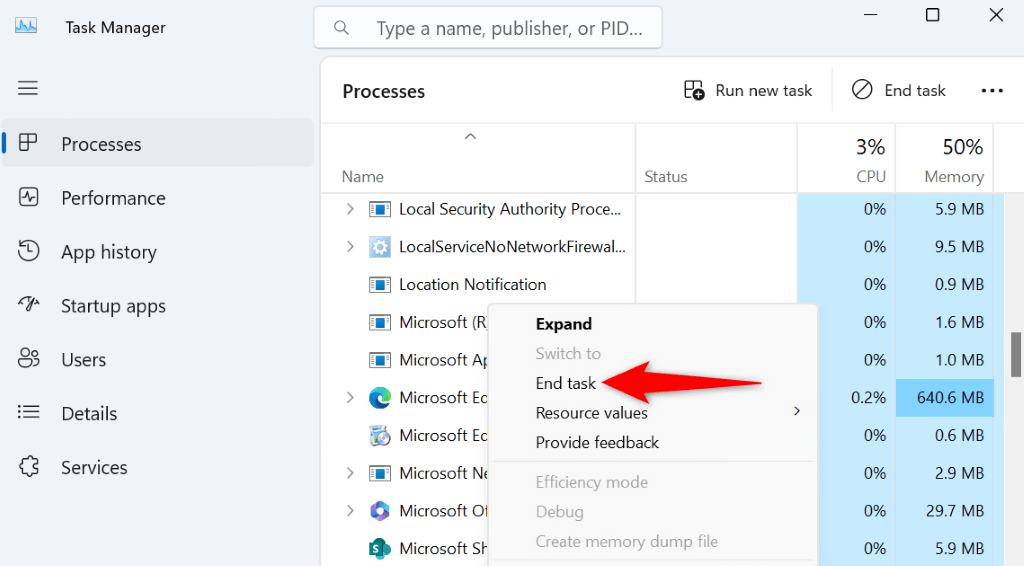Go to Startup apps page

coord(113,306)
